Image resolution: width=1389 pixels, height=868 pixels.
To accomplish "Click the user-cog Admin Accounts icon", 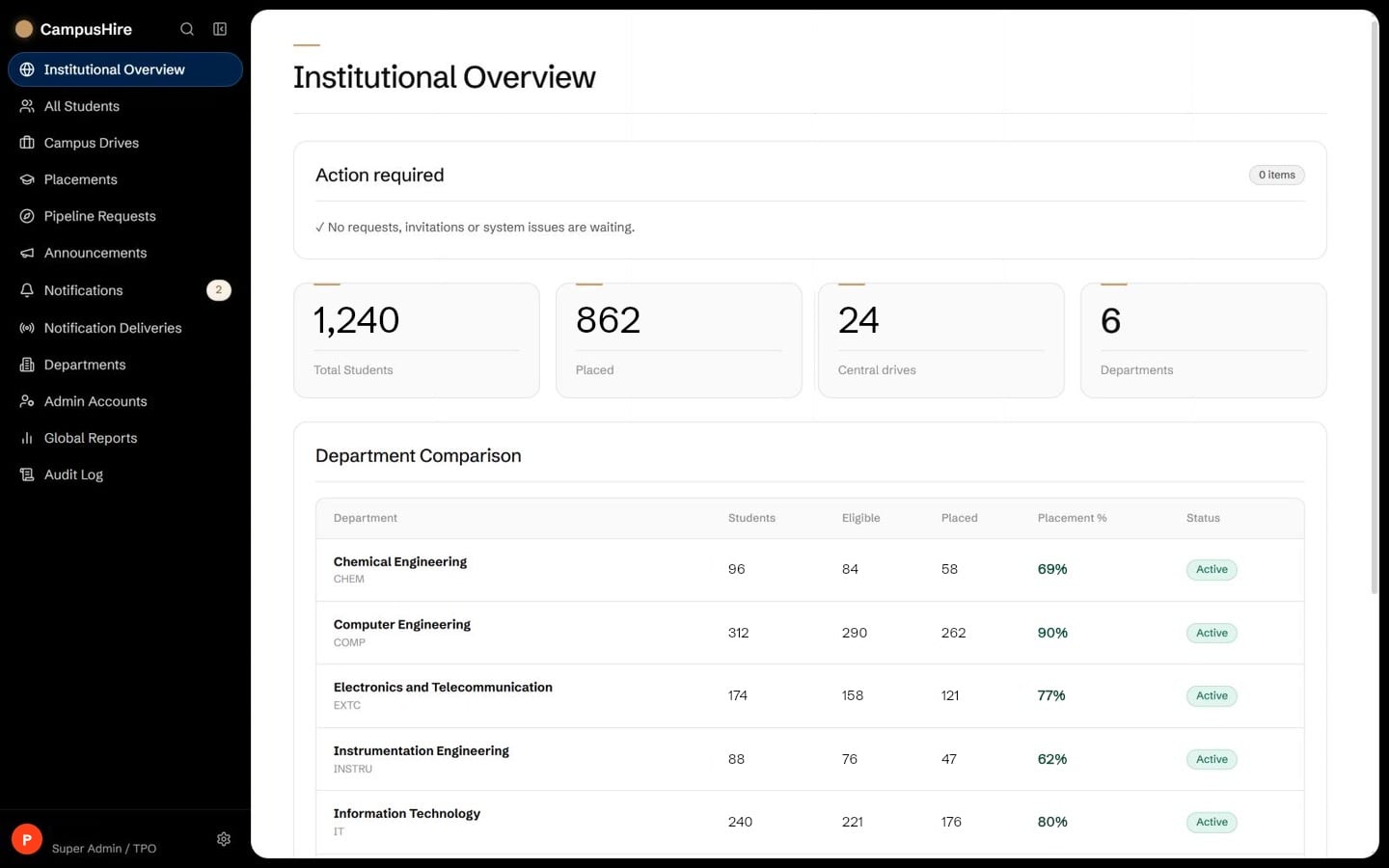I will tap(27, 401).
